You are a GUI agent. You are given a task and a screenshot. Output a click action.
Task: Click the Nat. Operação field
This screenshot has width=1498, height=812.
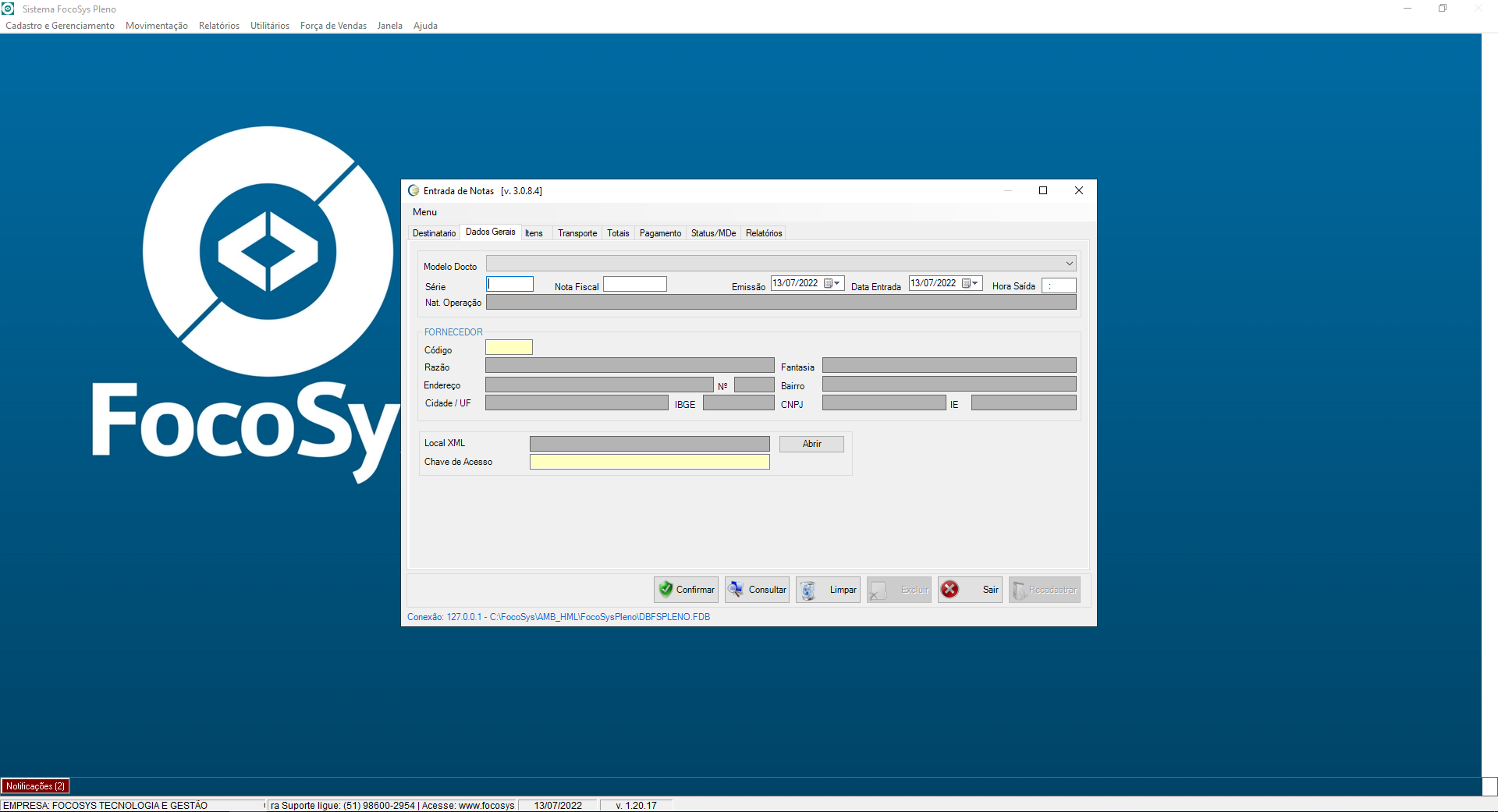pyautogui.click(x=781, y=302)
